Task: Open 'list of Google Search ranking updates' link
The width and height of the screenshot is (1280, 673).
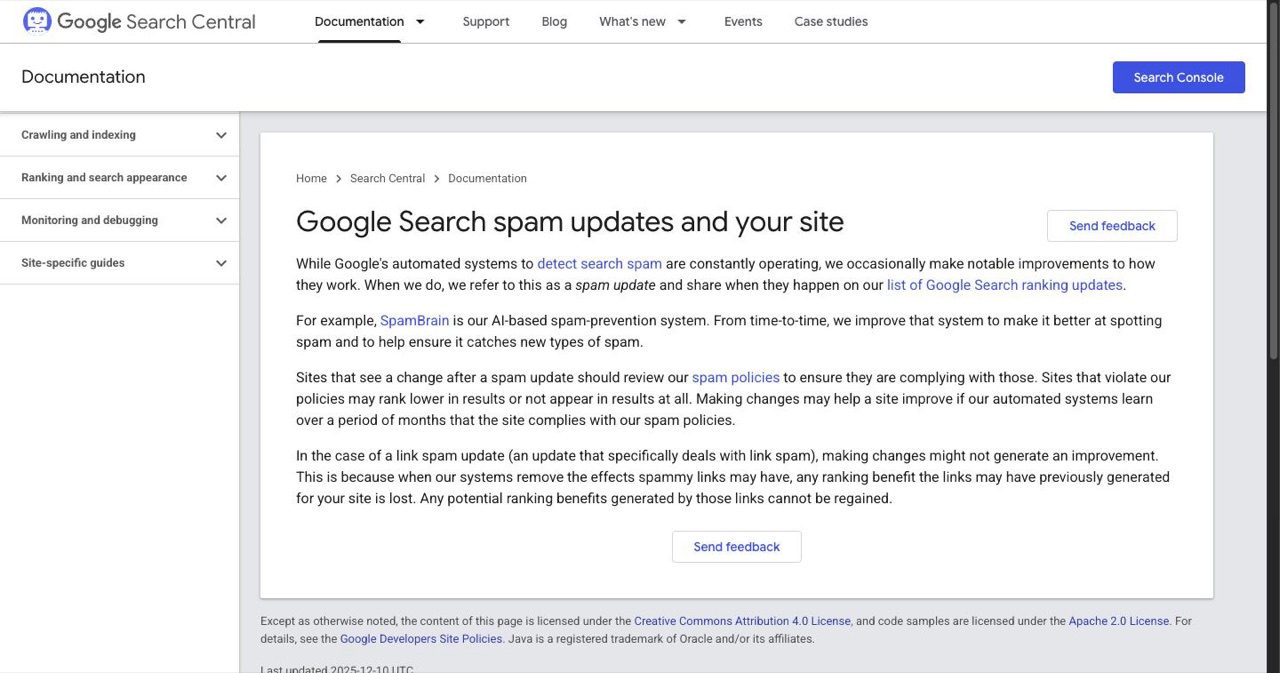Action: pos(1004,285)
